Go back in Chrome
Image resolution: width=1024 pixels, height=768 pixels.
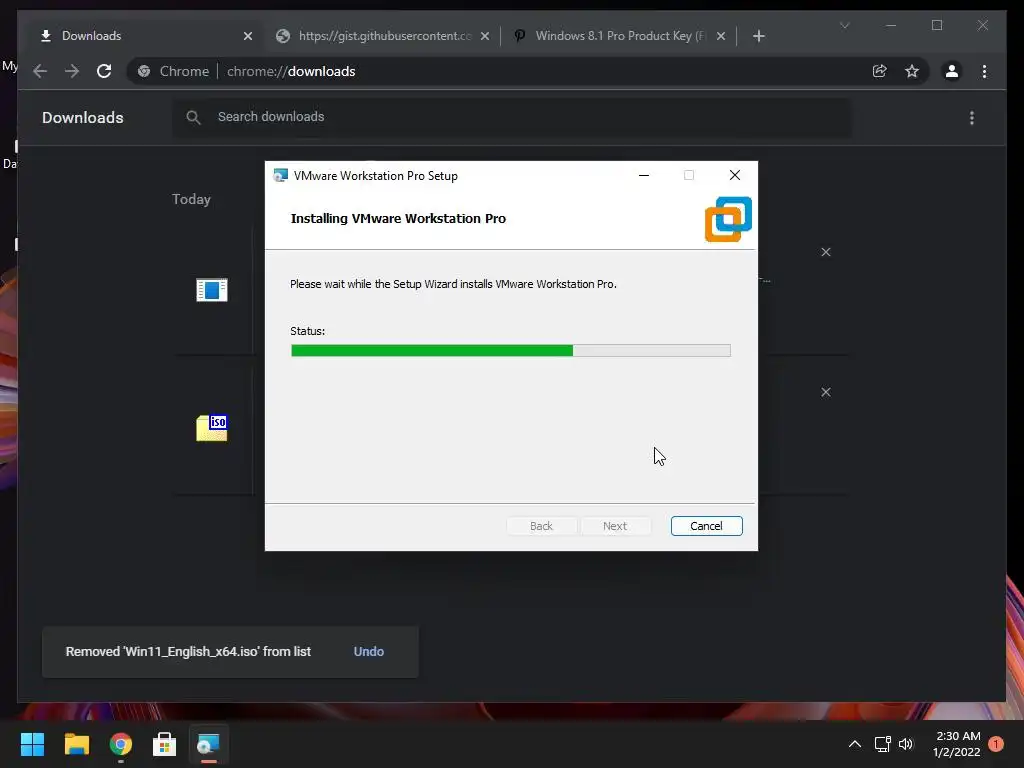pyautogui.click(x=40, y=71)
